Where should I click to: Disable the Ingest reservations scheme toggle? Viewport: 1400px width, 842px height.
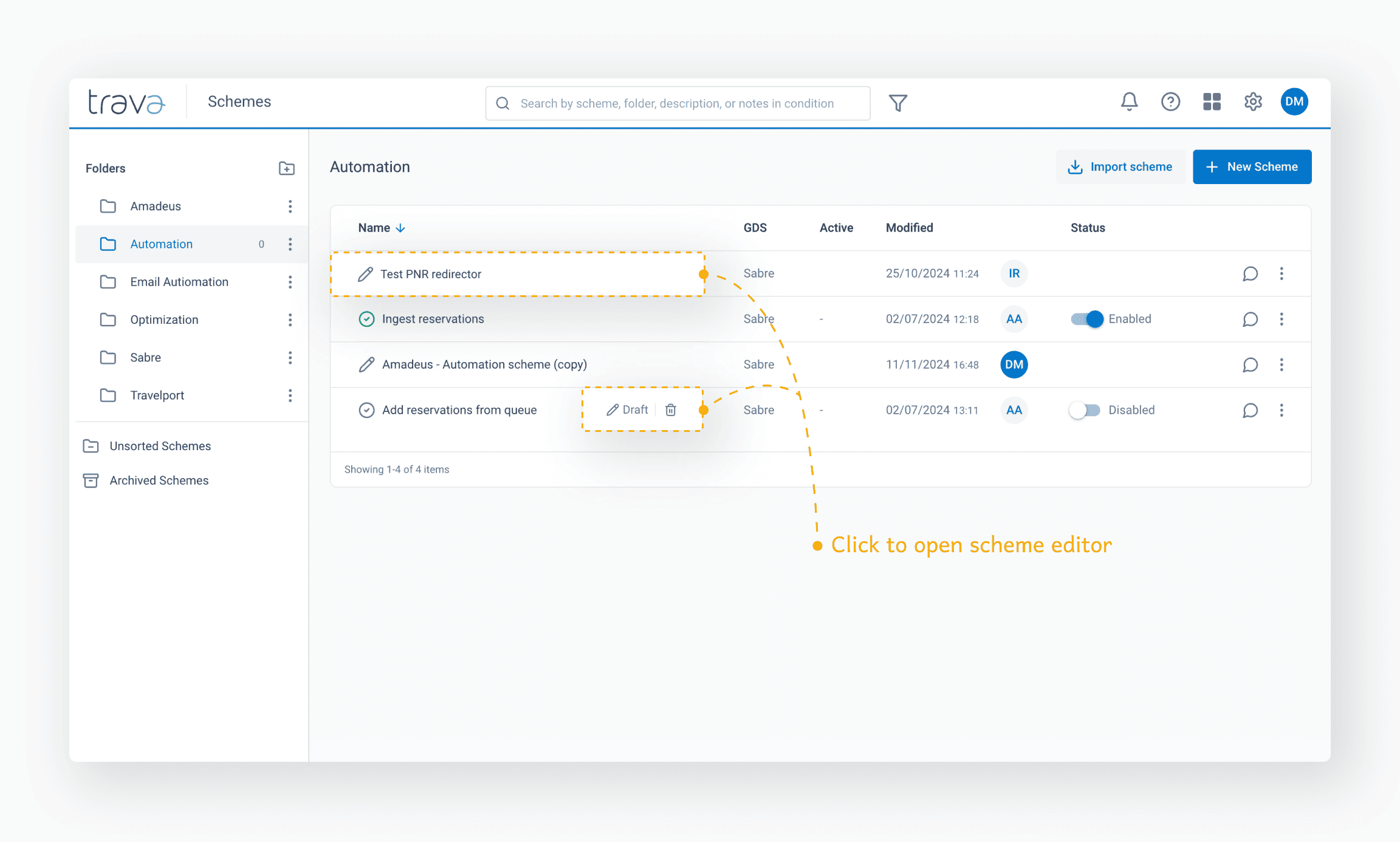1086,319
